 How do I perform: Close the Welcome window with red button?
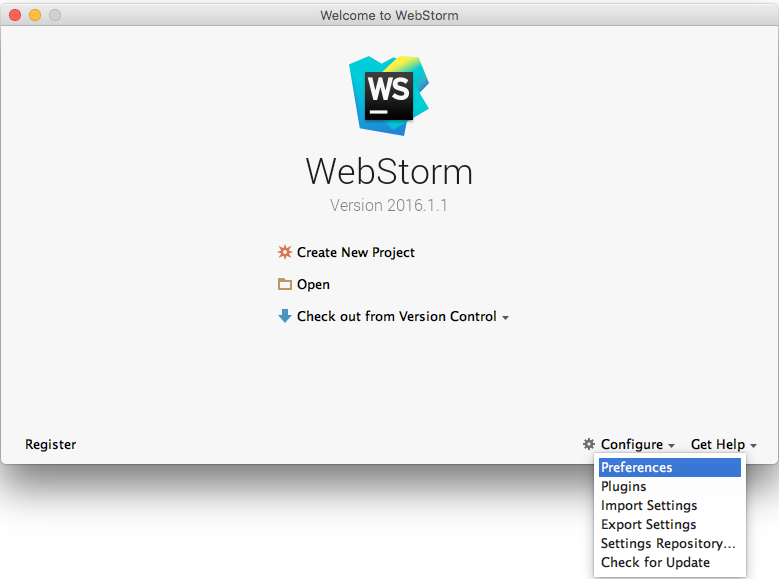click(x=13, y=15)
